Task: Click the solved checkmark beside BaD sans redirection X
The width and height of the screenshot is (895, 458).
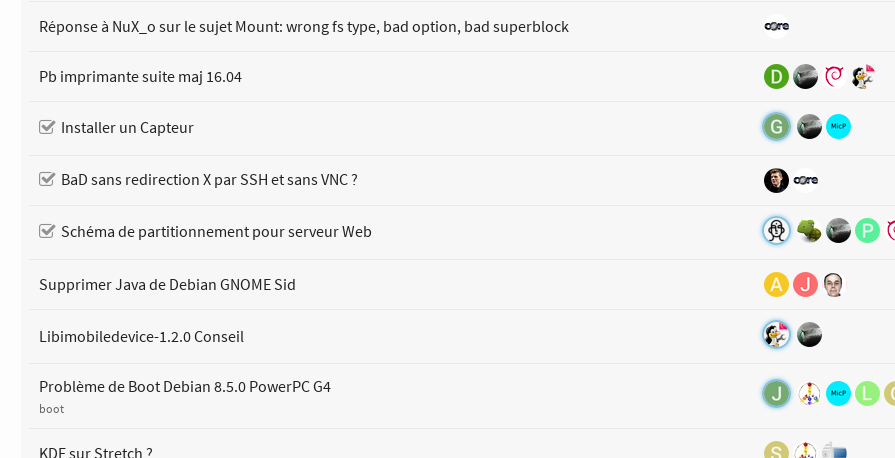Action: (x=47, y=180)
